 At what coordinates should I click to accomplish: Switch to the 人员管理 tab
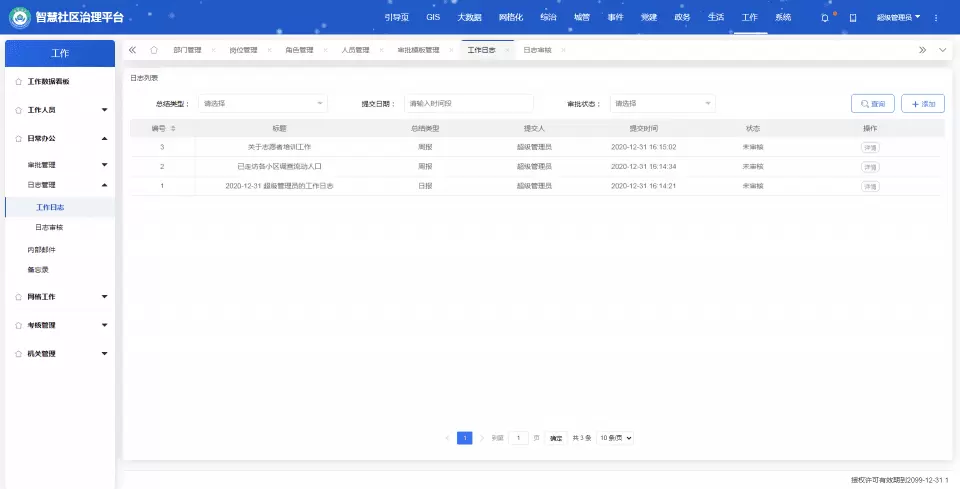pyautogui.click(x=355, y=50)
